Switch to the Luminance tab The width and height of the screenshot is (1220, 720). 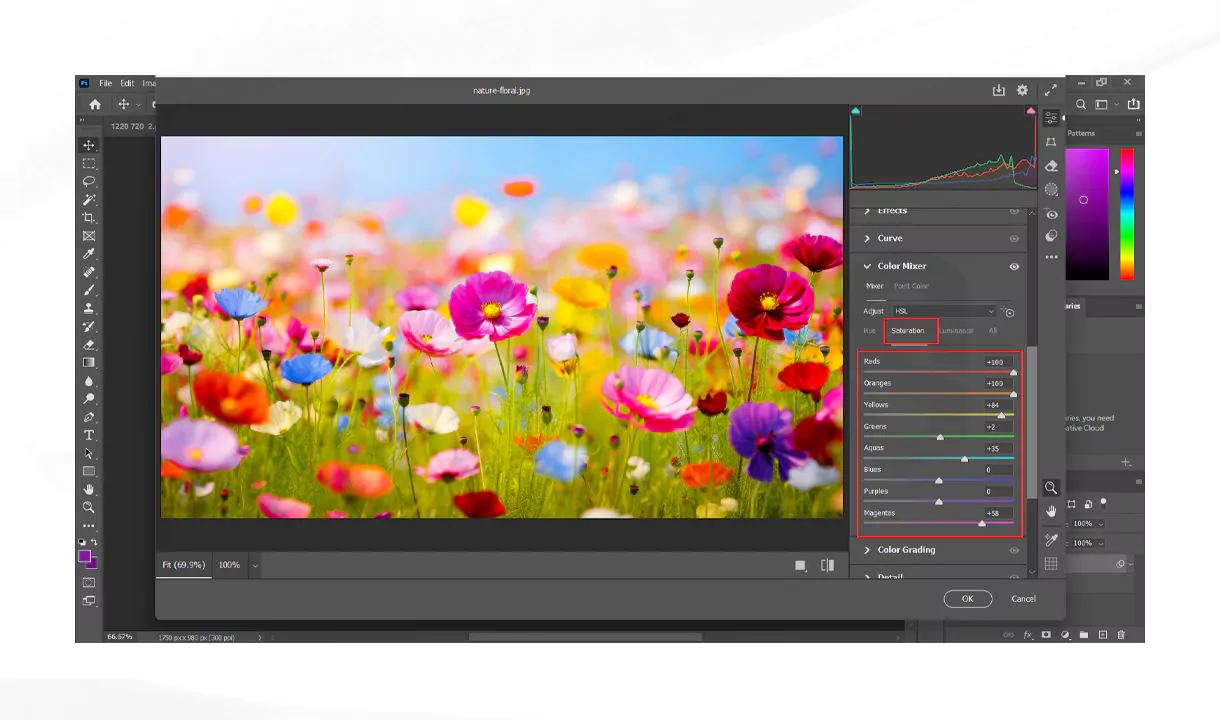tap(956, 331)
